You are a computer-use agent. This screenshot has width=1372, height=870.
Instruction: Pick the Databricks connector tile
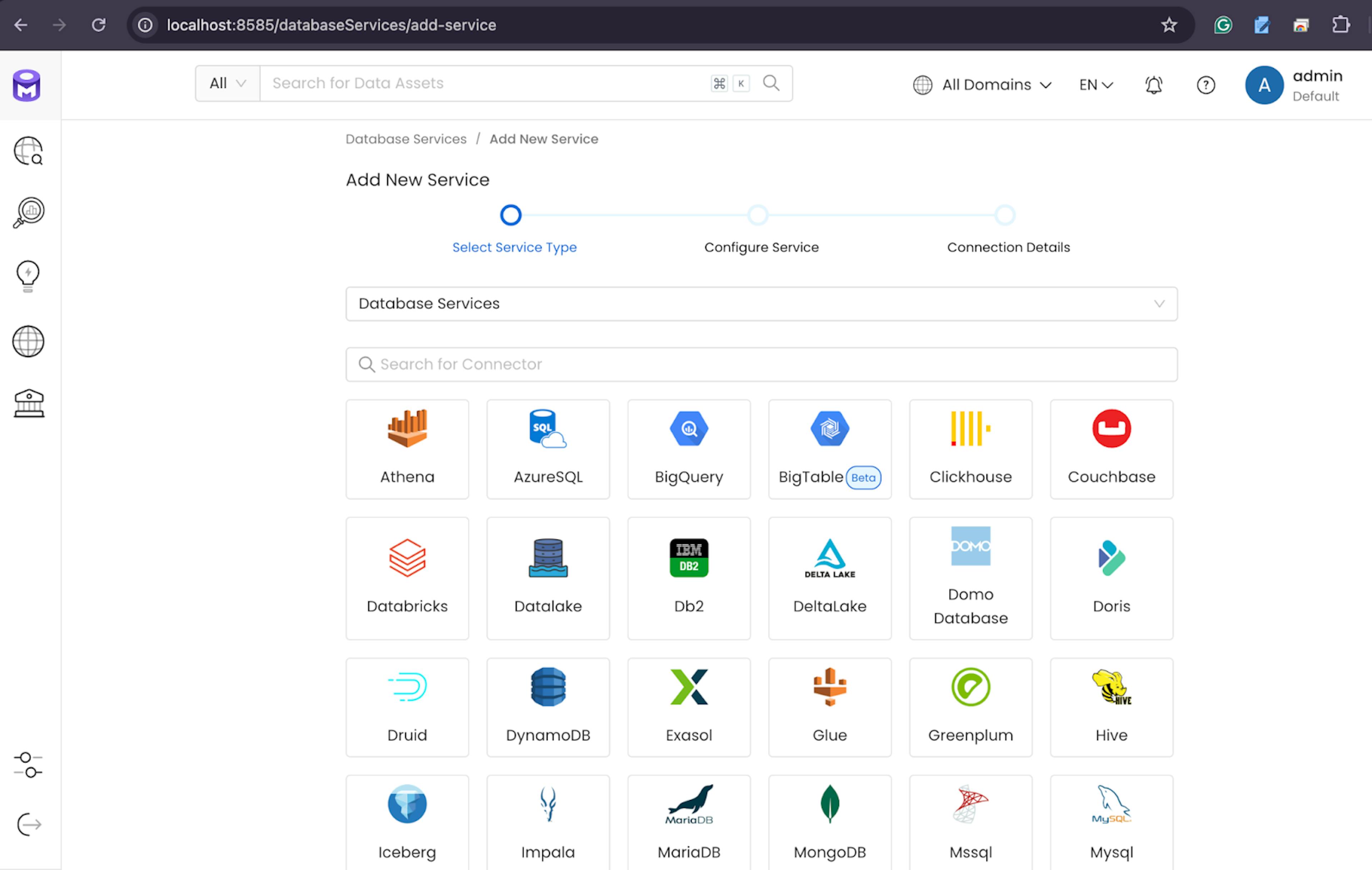[407, 578]
